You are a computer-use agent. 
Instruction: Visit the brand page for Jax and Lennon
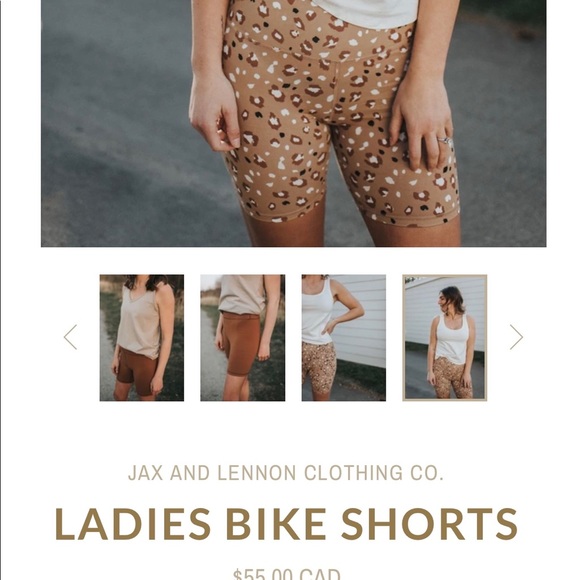tap(286, 473)
